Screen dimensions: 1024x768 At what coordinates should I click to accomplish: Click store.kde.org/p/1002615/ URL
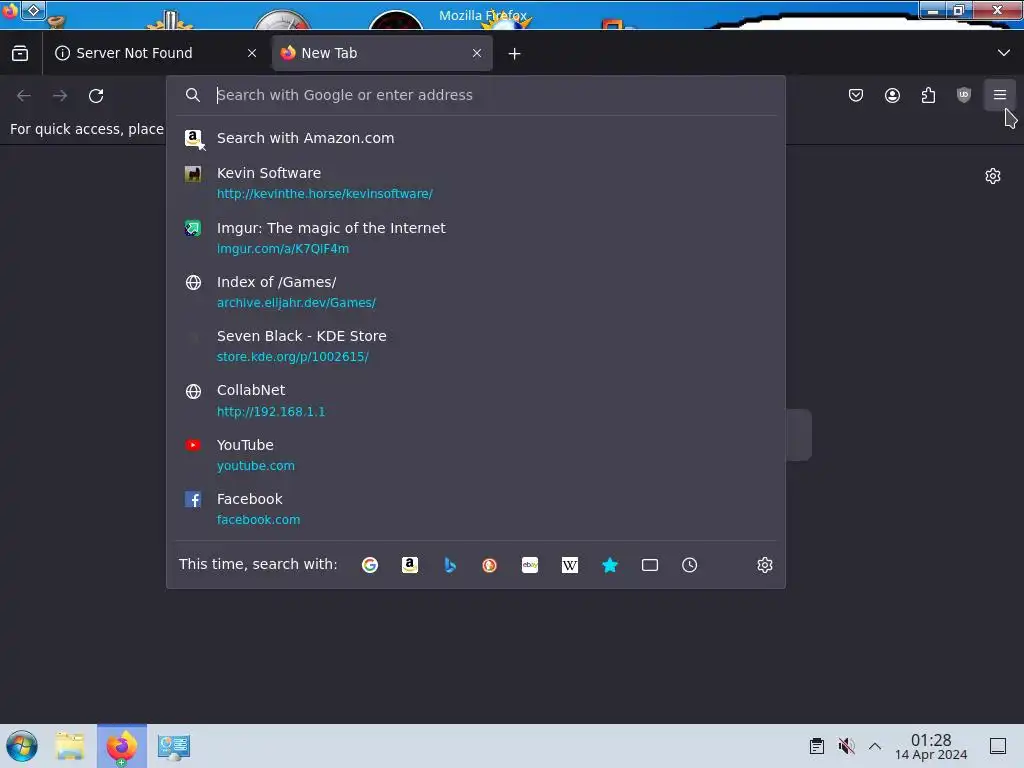pyautogui.click(x=293, y=357)
